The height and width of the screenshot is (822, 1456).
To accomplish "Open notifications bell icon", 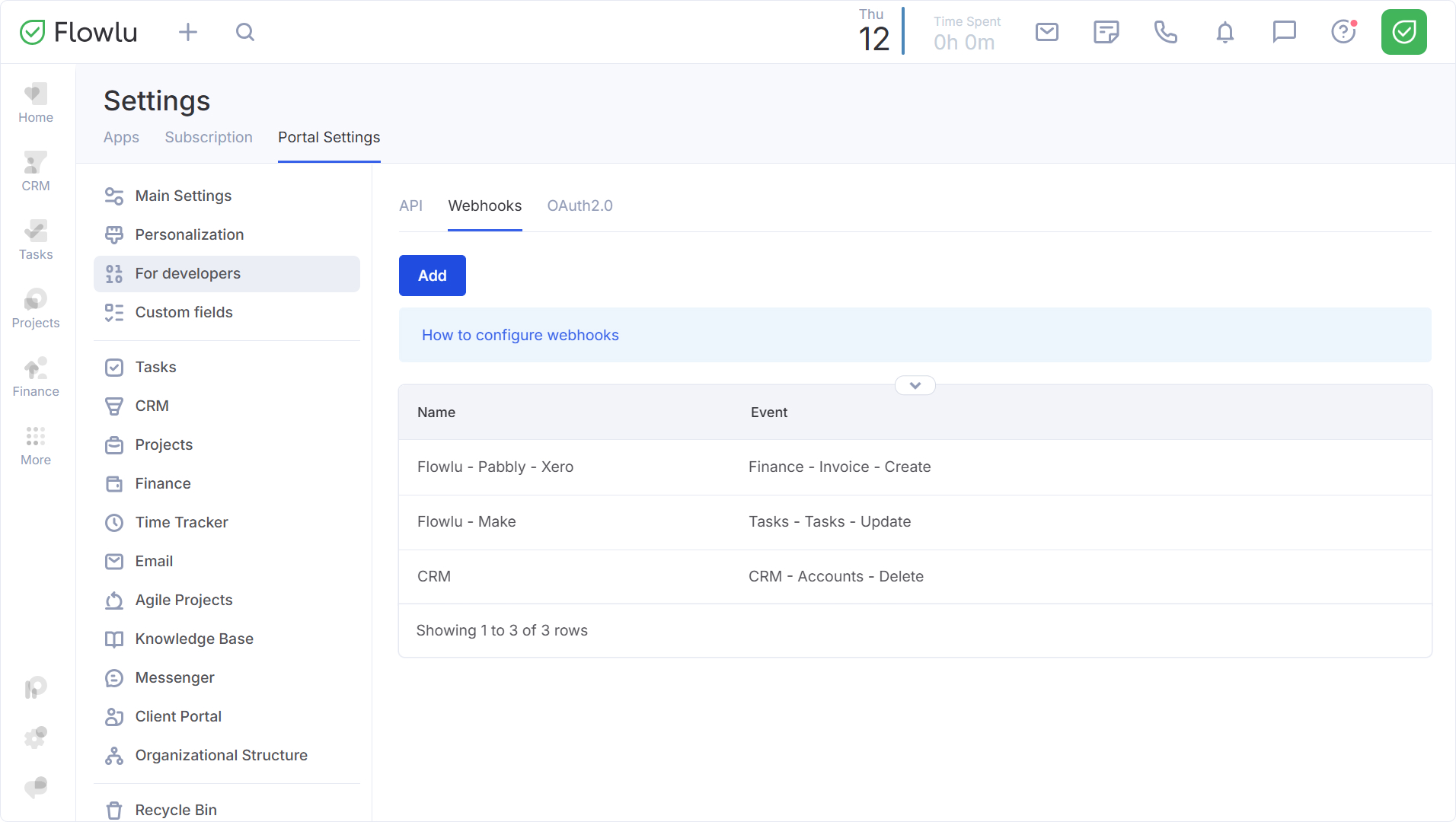I will click(x=1225, y=32).
